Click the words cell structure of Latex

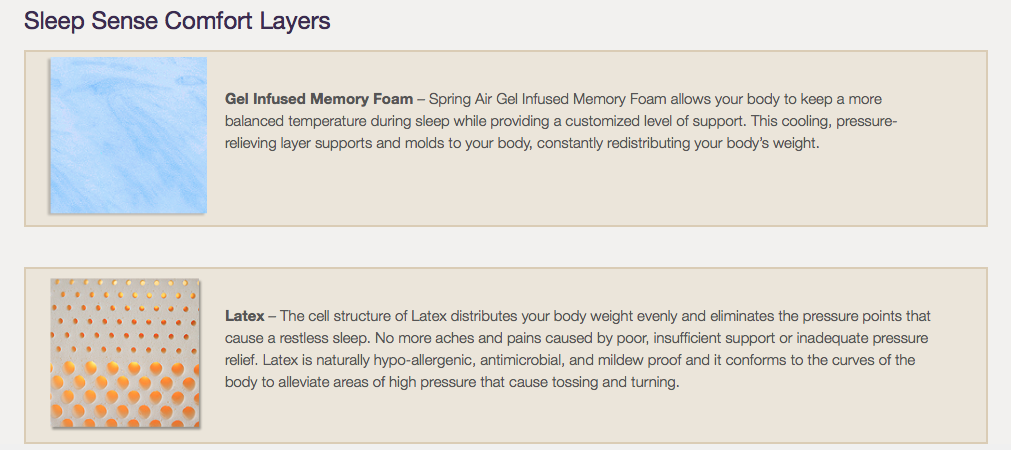376,317
